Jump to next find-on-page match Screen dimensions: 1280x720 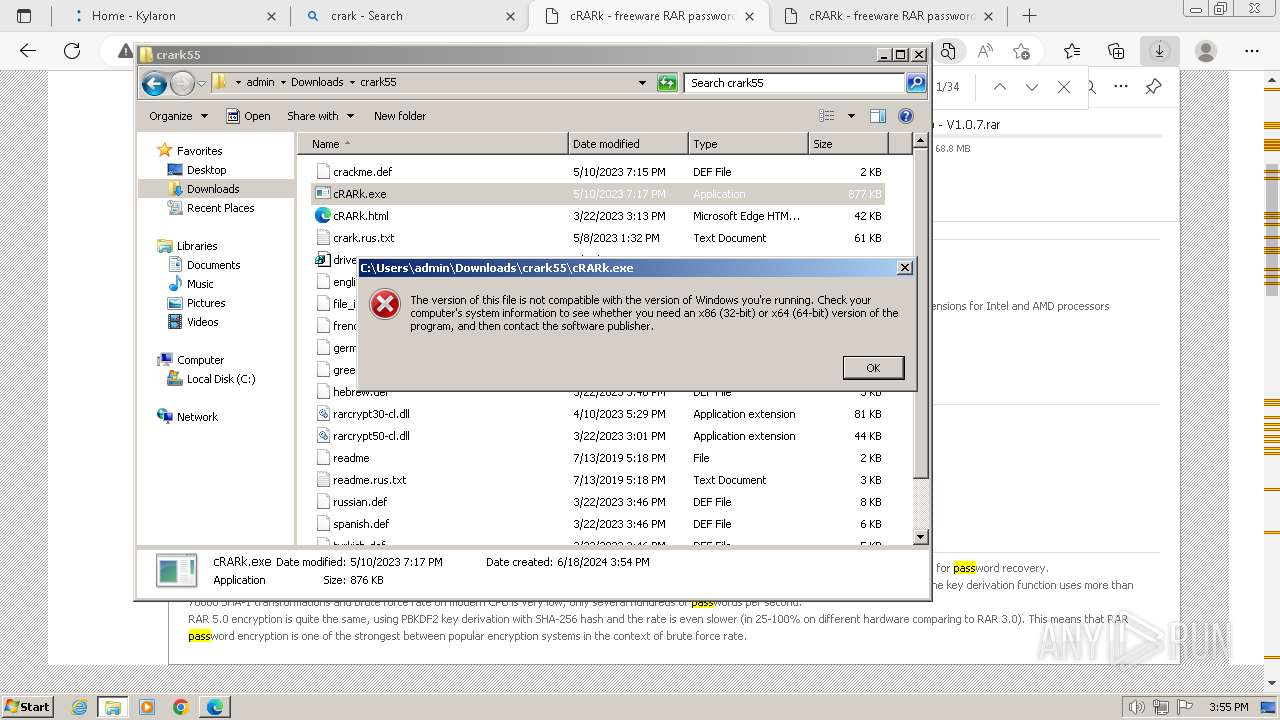(x=1032, y=87)
